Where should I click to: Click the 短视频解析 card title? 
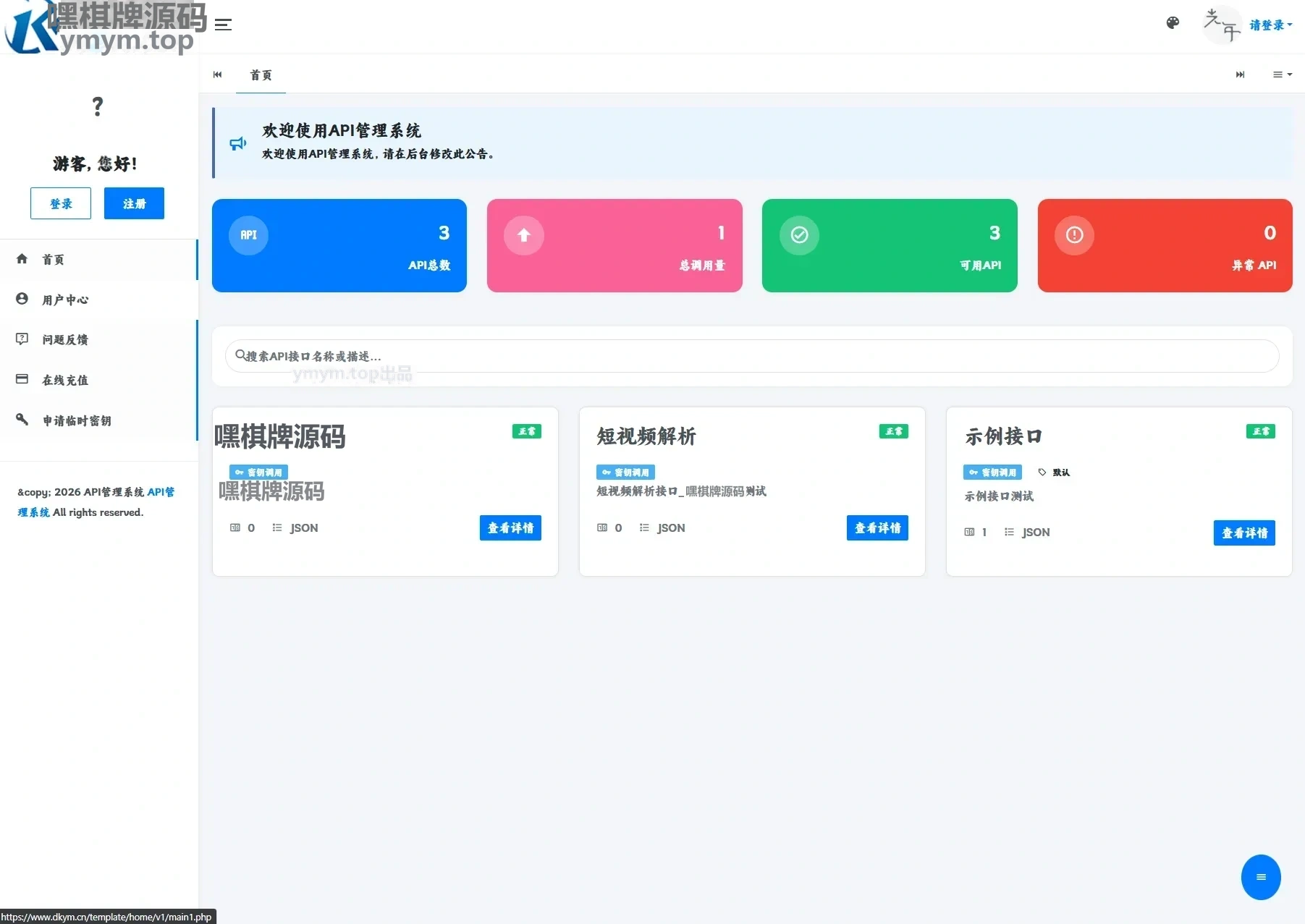[646, 436]
